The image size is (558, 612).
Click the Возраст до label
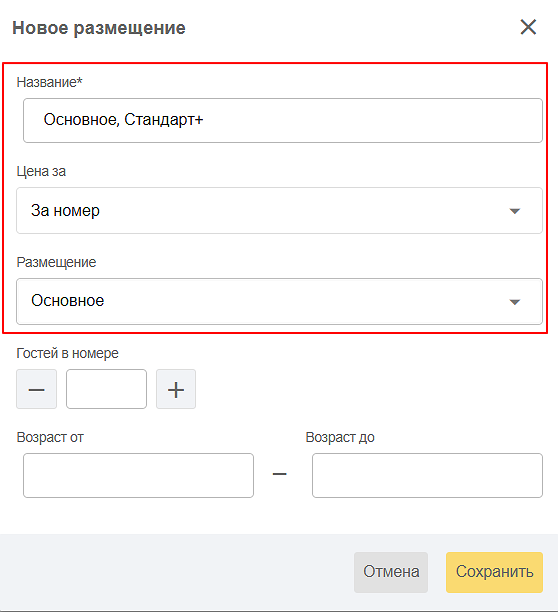pyautogui.click(x=340, y=437)
